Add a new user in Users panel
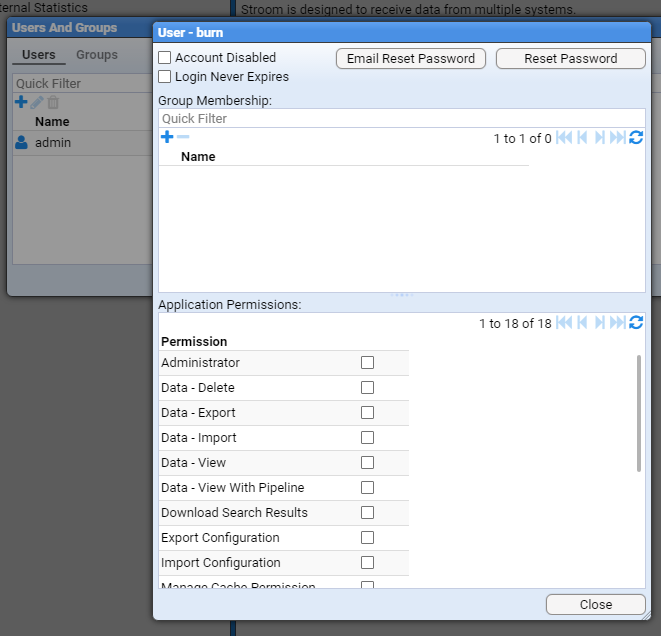The width and height of the screenshot is (661, 636). (x=21, y=102)
